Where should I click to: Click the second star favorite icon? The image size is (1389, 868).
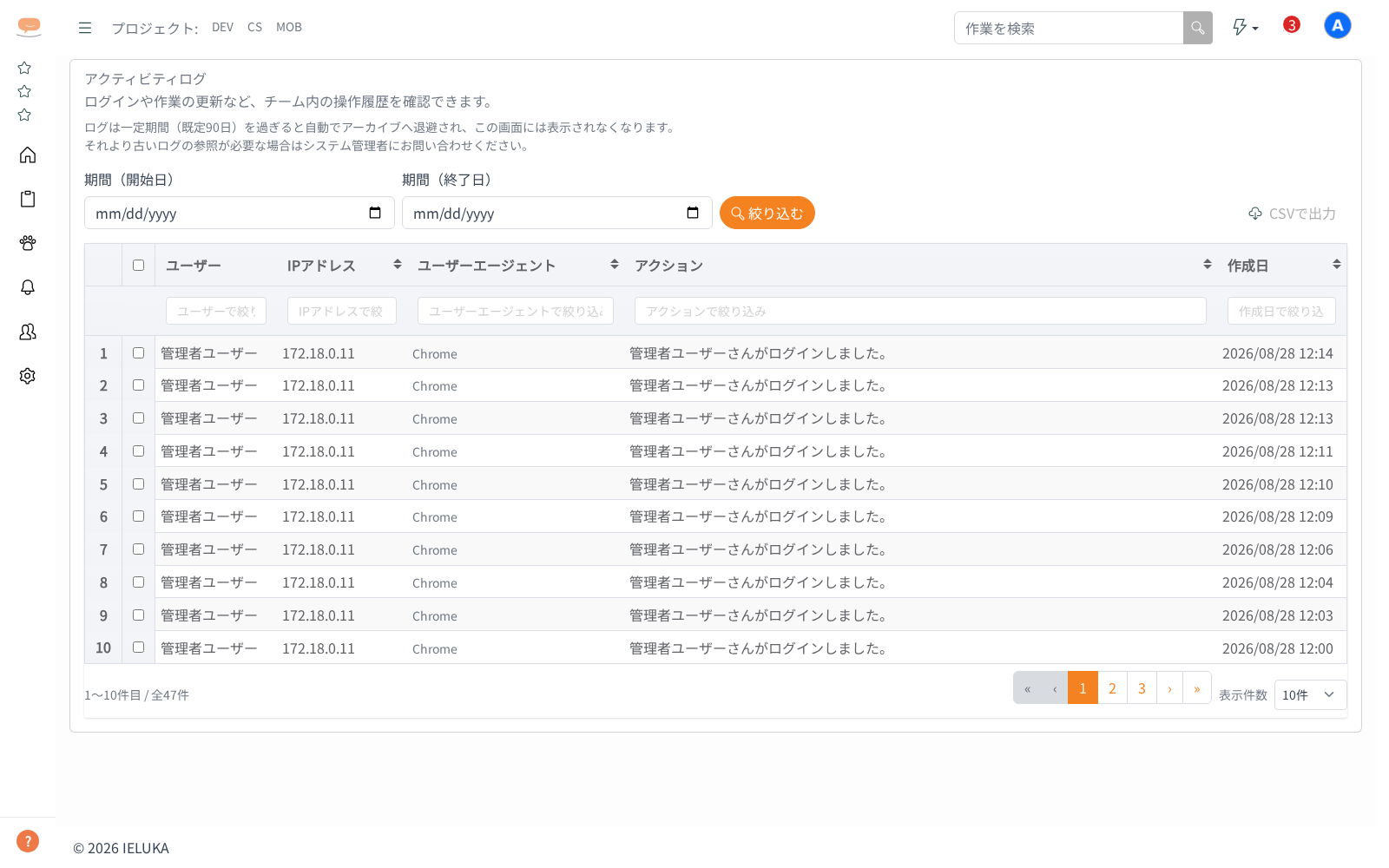pyautogui.click(x=24, y=91)
